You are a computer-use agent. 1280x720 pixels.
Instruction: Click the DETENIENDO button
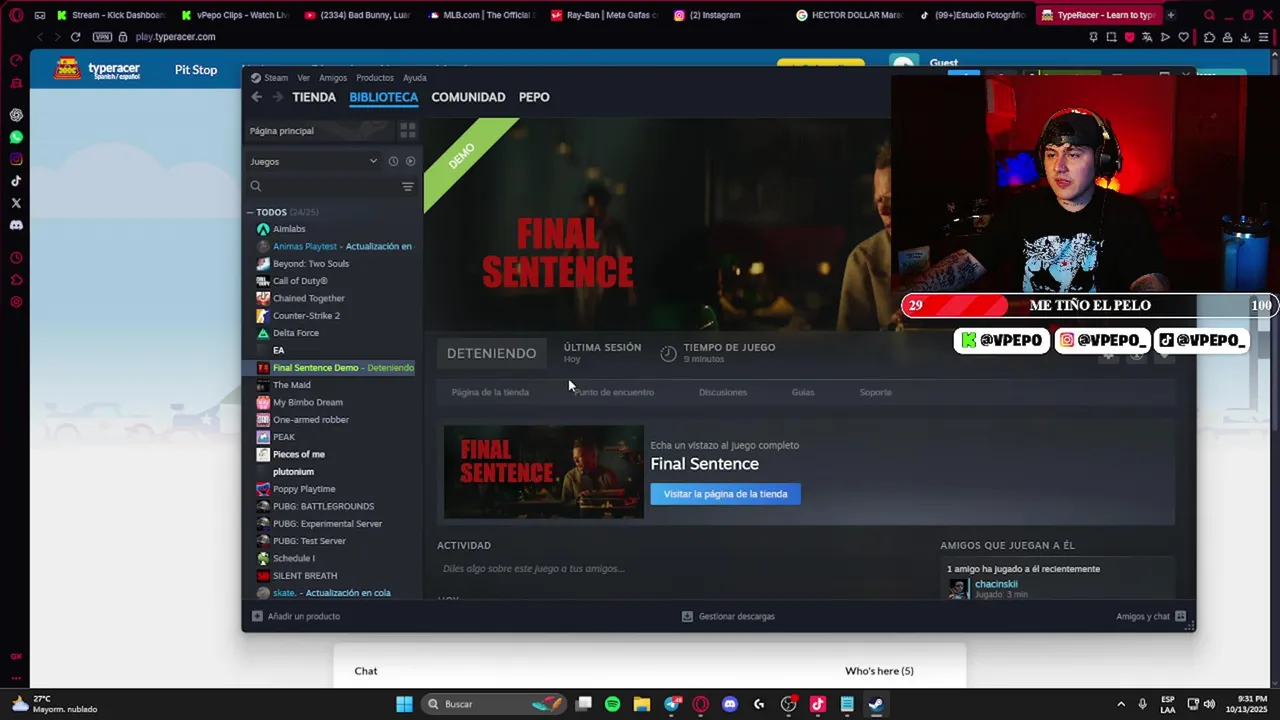491,353
